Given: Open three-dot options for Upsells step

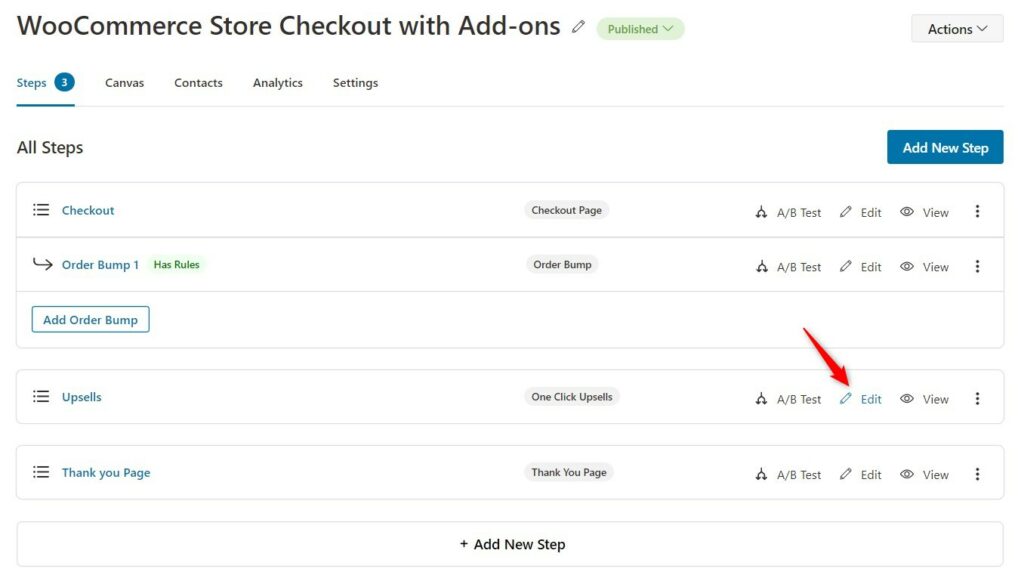Looking at the screenshot, I should [977, 399].
